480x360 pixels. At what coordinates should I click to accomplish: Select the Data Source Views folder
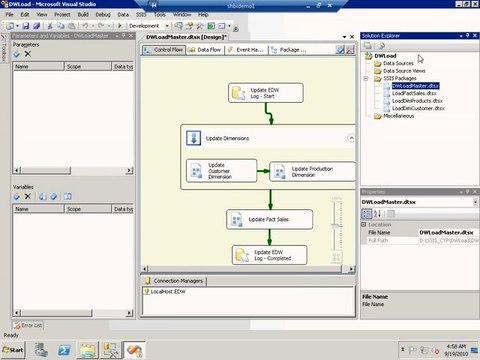coord(404,71)
